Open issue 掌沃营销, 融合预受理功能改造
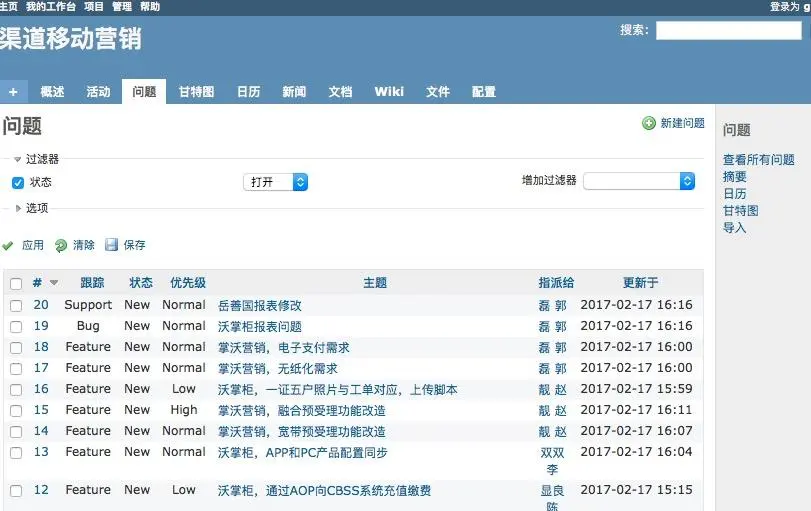The image size is (811, 511). click(x=302, y=411)
